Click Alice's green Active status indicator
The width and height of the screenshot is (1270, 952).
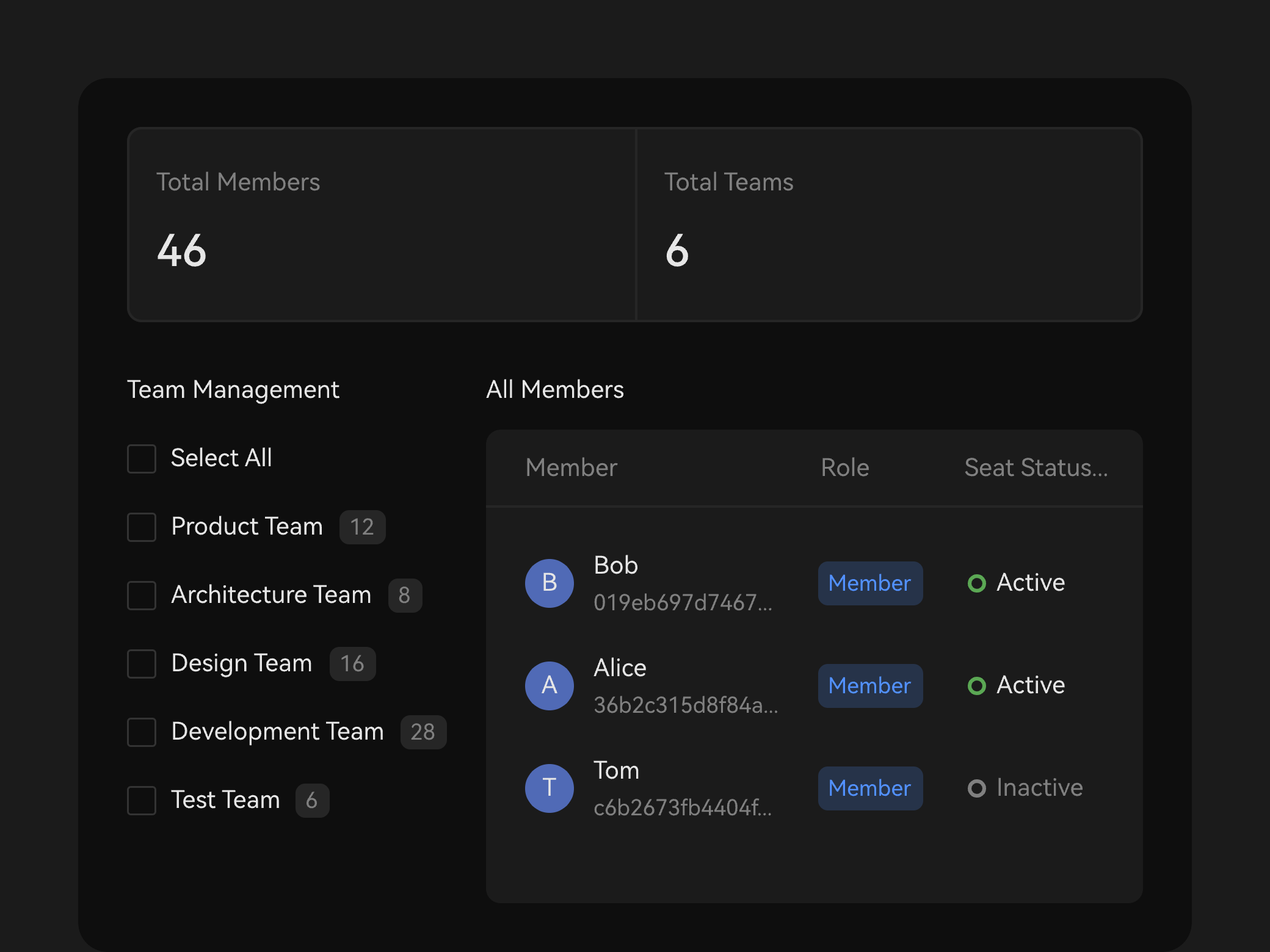click(x=976, y=686)
